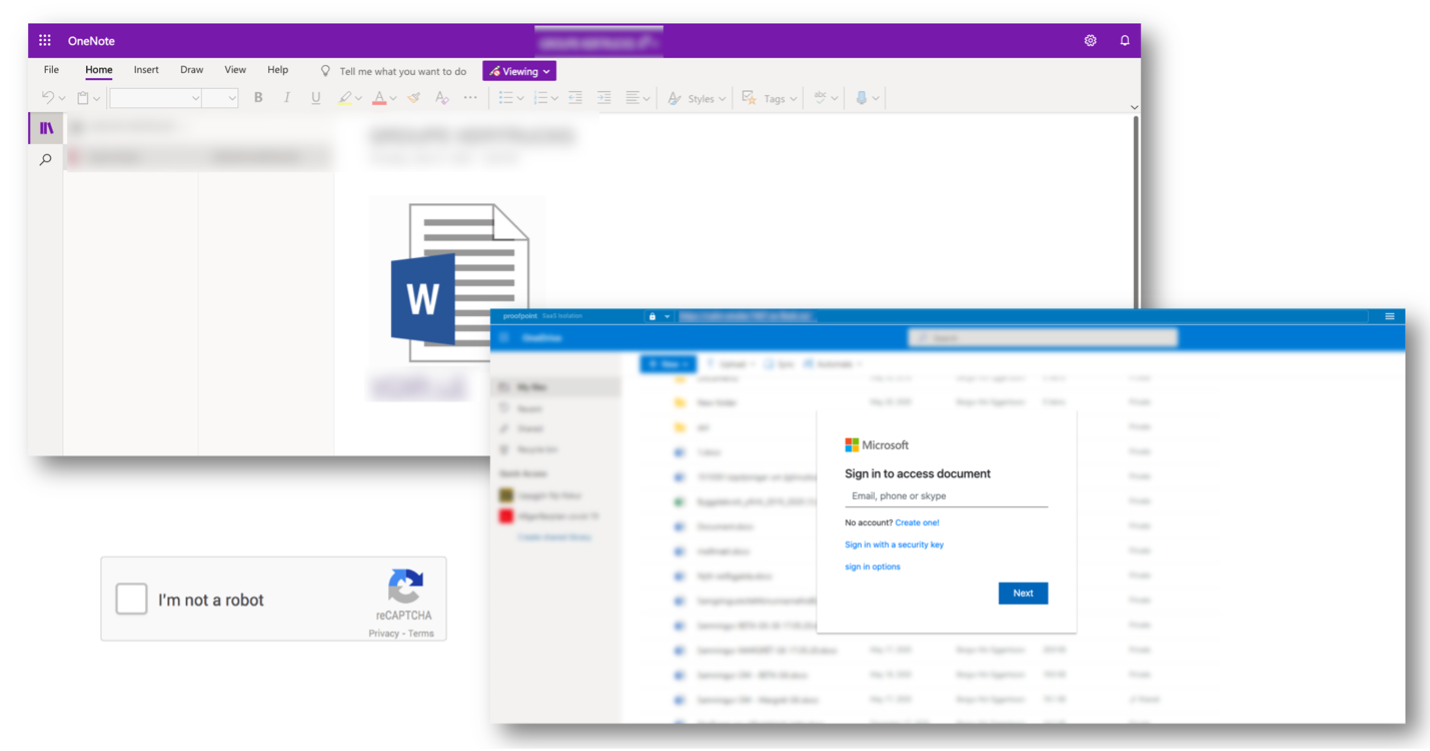Open the Undo dropdown arrow
The image size is (1430, 751).
(62, 99)
